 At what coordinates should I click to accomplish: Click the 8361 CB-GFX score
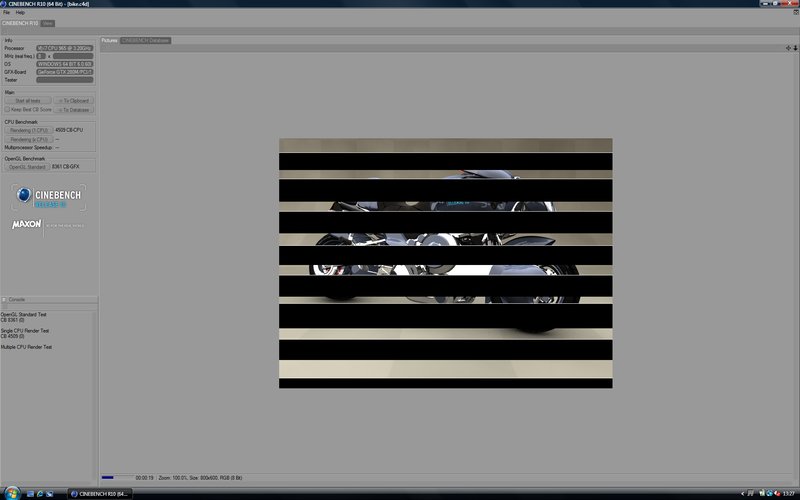[x=65, y=167]
